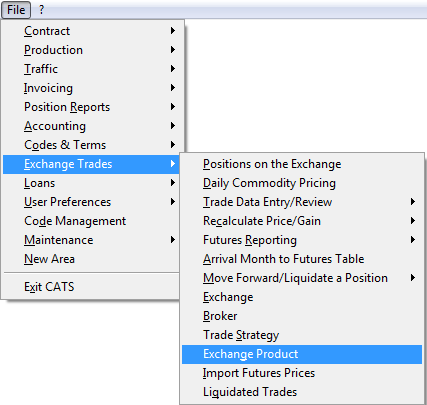Open the ? help menu
This screenshot has width=427, height=405.
pos(41,10)
